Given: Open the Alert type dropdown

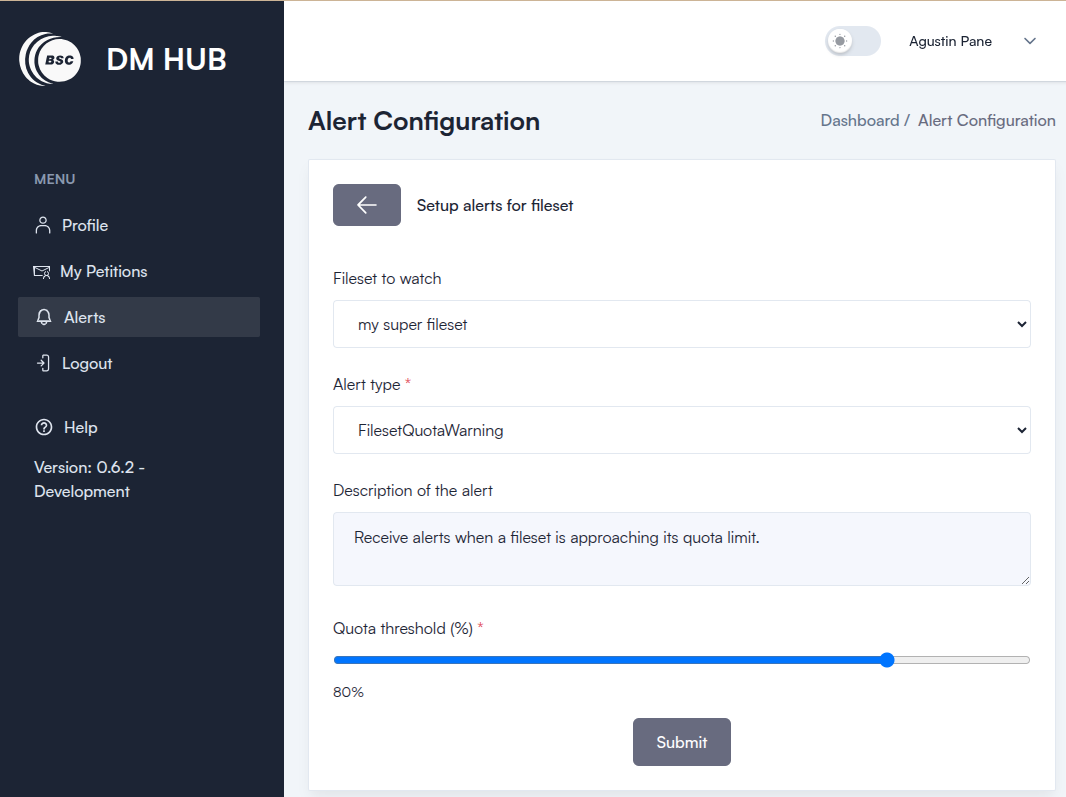Looking at the screenshot, I should click(x=681, y=430).
